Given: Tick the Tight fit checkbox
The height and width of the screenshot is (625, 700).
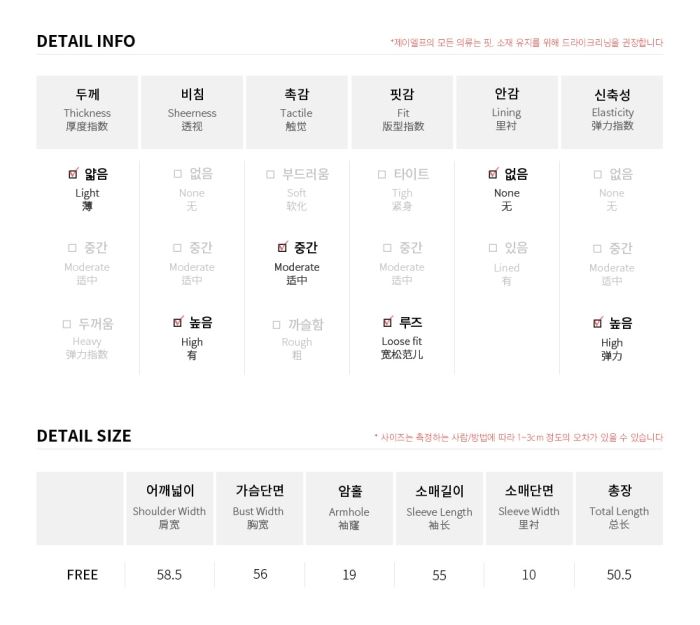Looking at the screenshot, I should click(x=382, y=174).
